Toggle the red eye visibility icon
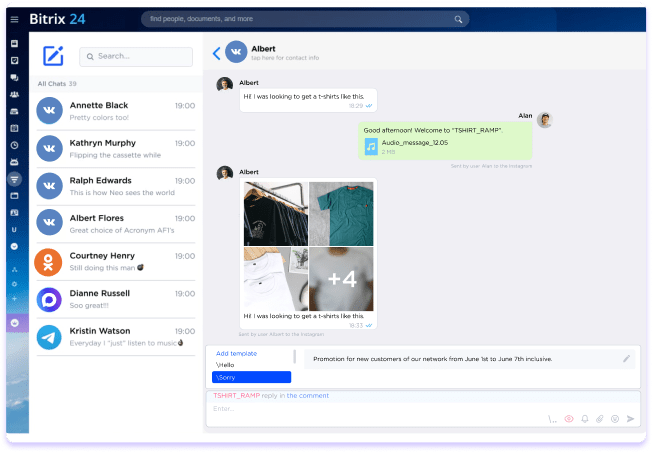This screenshot has width=653, height=453. click(569, 419)
